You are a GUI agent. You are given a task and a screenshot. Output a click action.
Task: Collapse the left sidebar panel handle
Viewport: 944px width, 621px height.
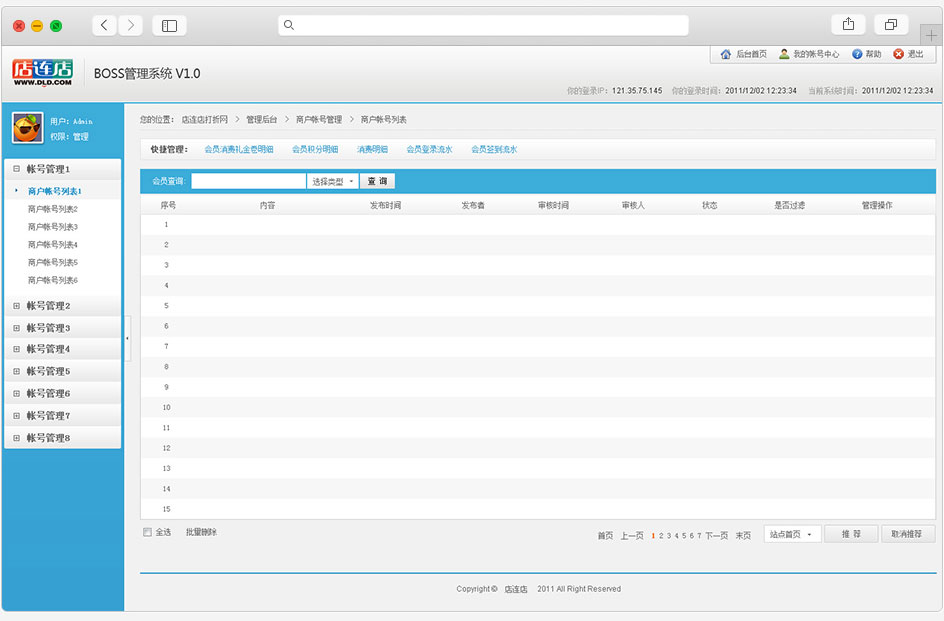click(x=127, y=340)
